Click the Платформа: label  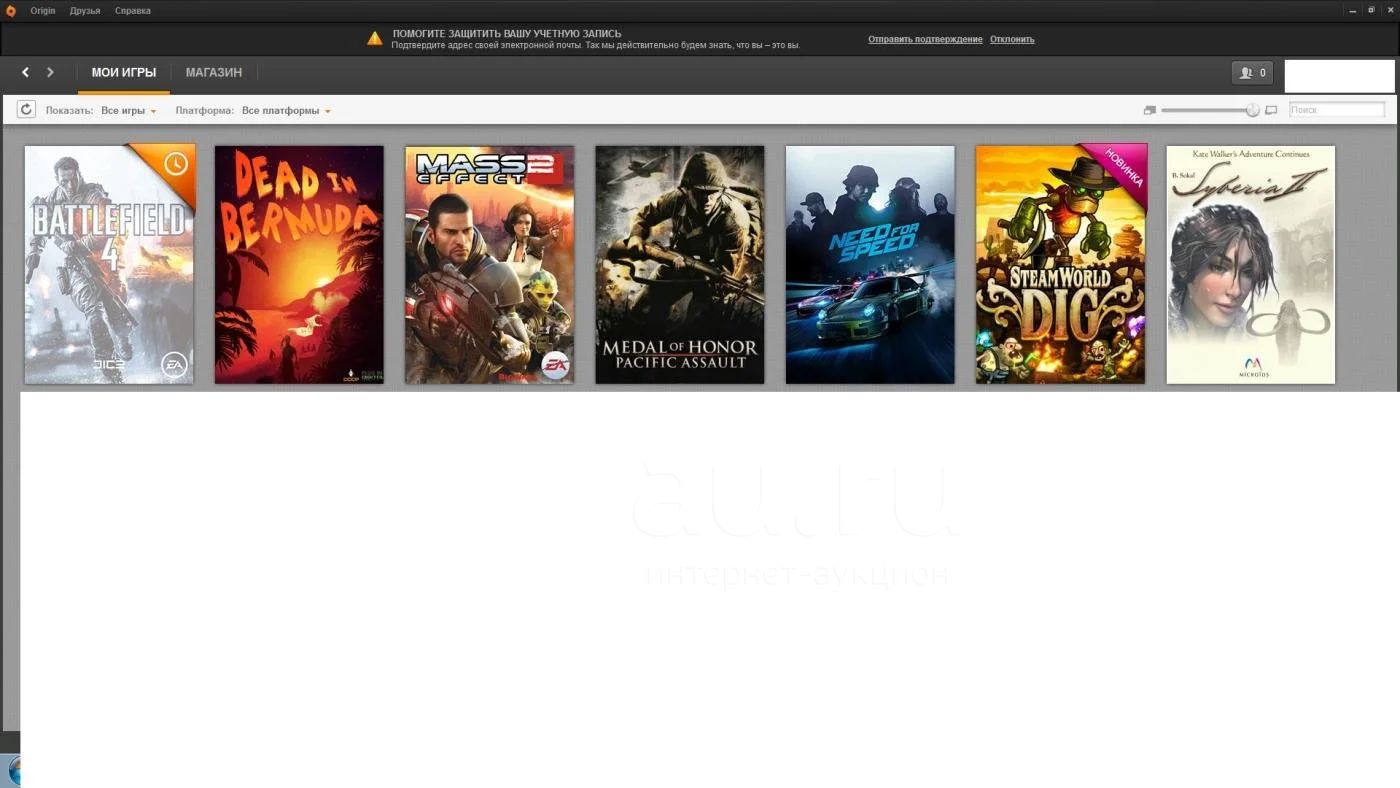coord(205,110)
